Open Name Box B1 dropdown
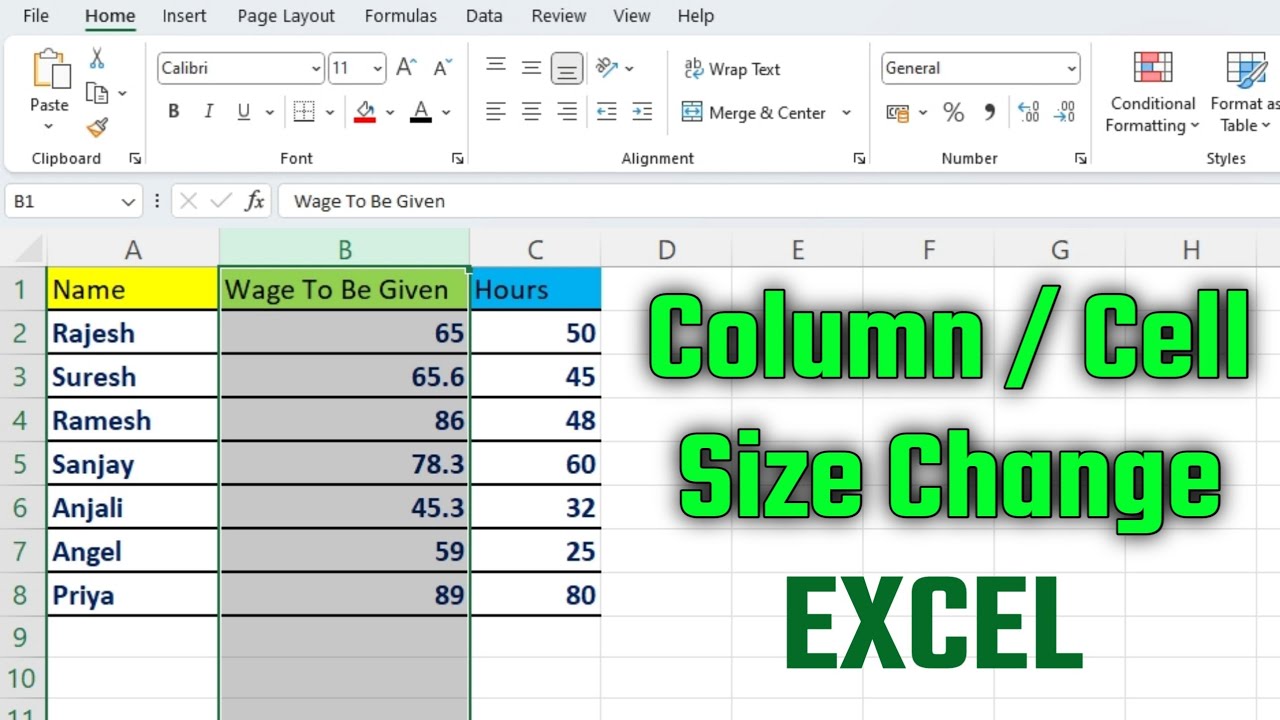 (128, 201)
